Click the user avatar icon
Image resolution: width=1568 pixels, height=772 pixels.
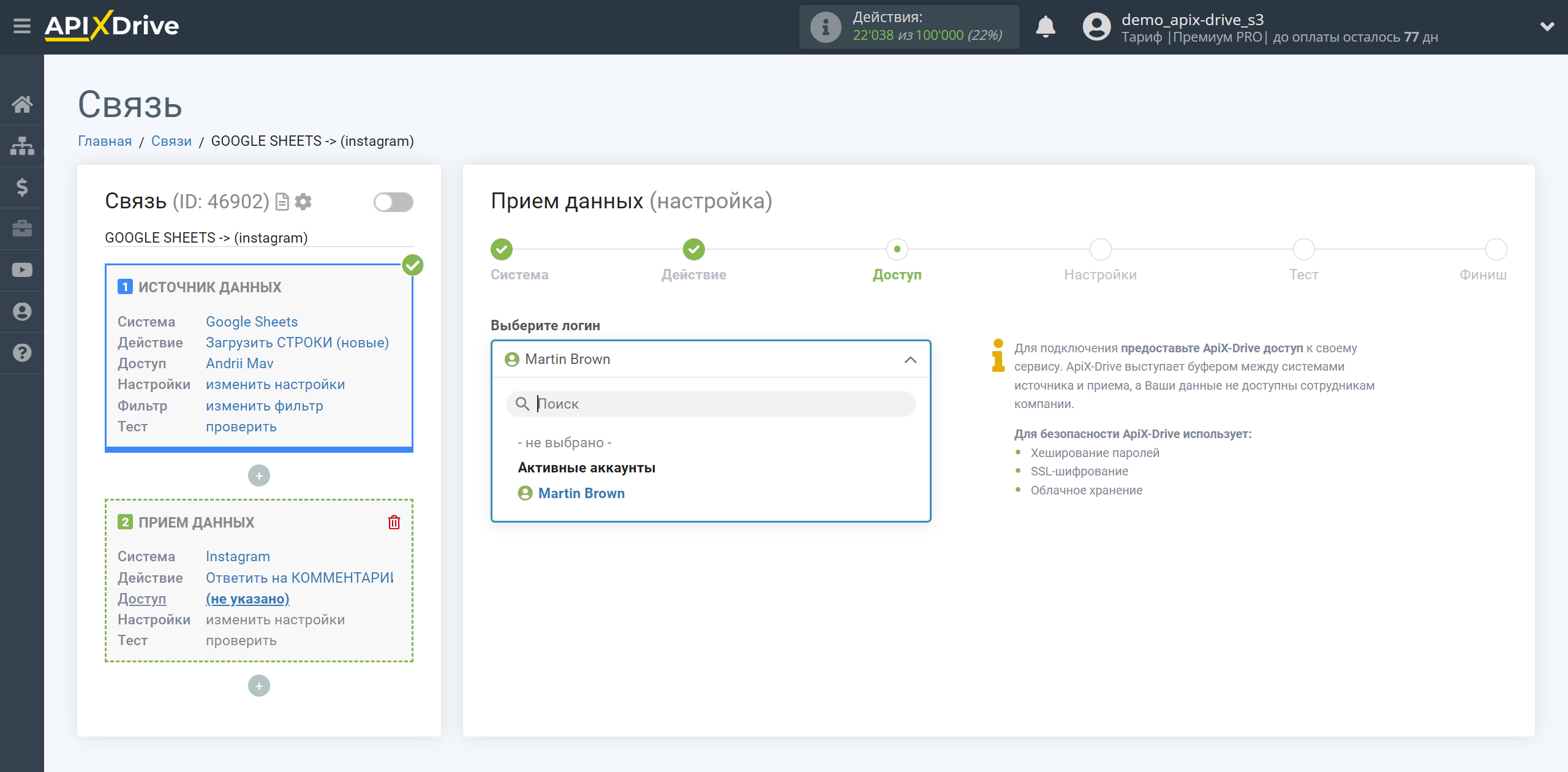click(x=1096, y=27)
